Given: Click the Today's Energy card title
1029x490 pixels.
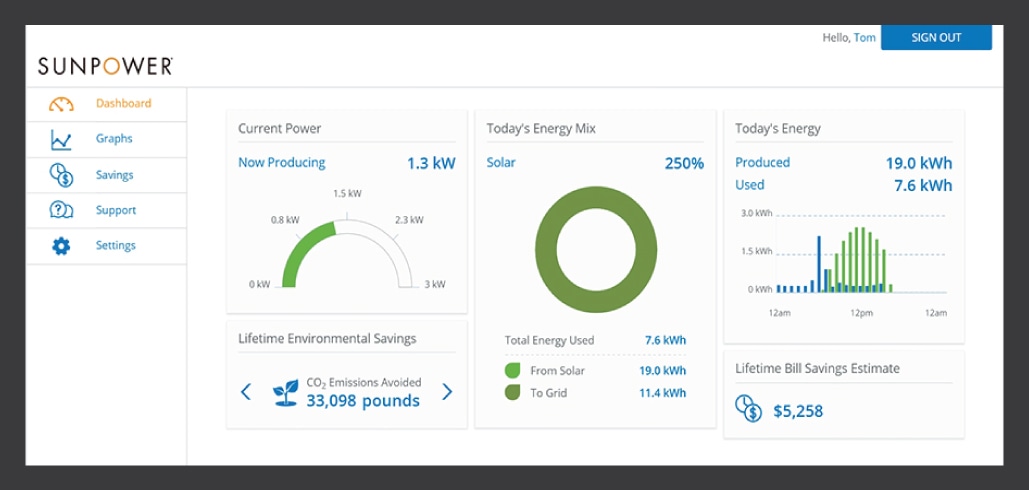Looking at the screenshot, I should point(778,129).
